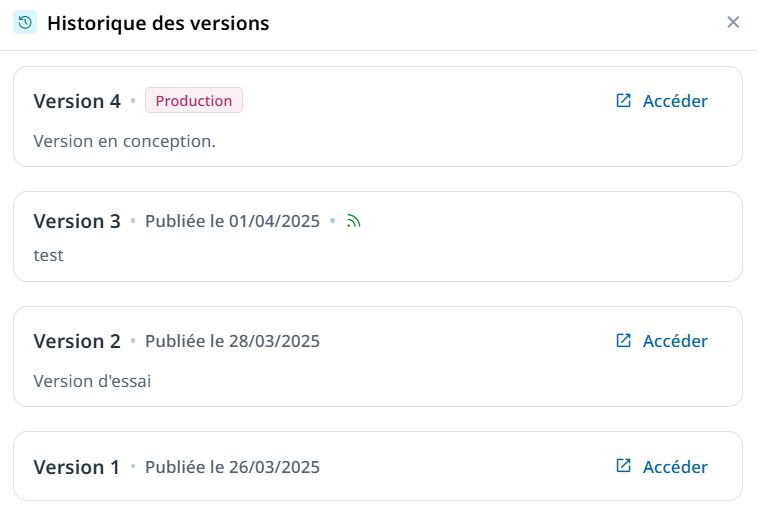The height and width of the screenshot is (509, 757).
Task: Click the "Historique des versions" heading
Action: point(158,23)
